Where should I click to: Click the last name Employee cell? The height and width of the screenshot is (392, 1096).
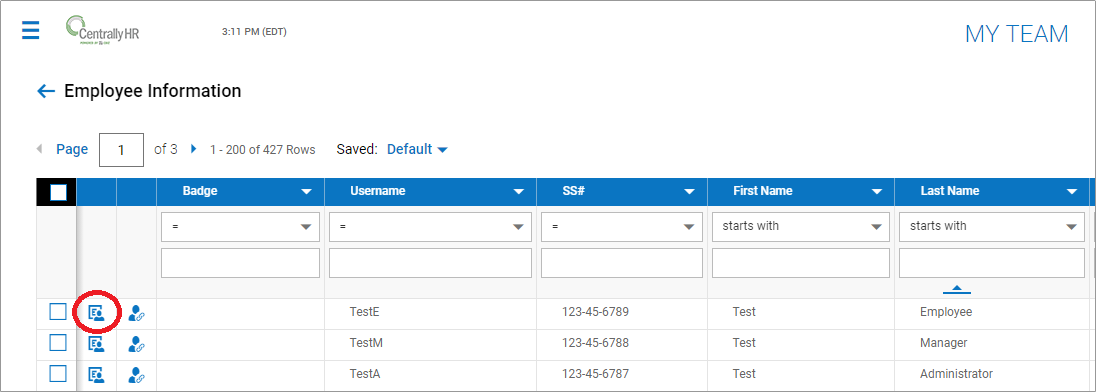coord(946,312)
